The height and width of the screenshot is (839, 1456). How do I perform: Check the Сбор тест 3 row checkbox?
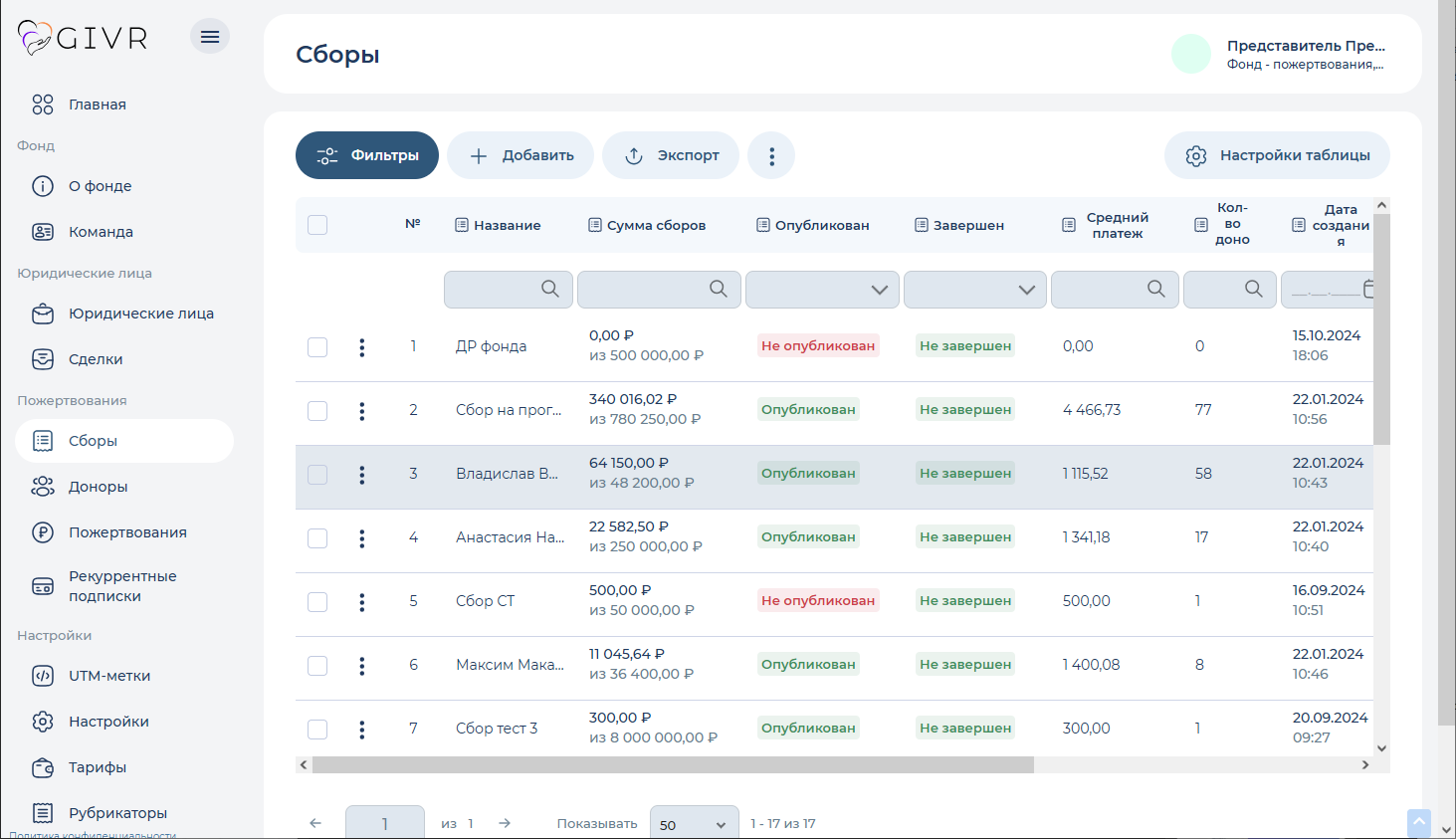coord(317,730)
